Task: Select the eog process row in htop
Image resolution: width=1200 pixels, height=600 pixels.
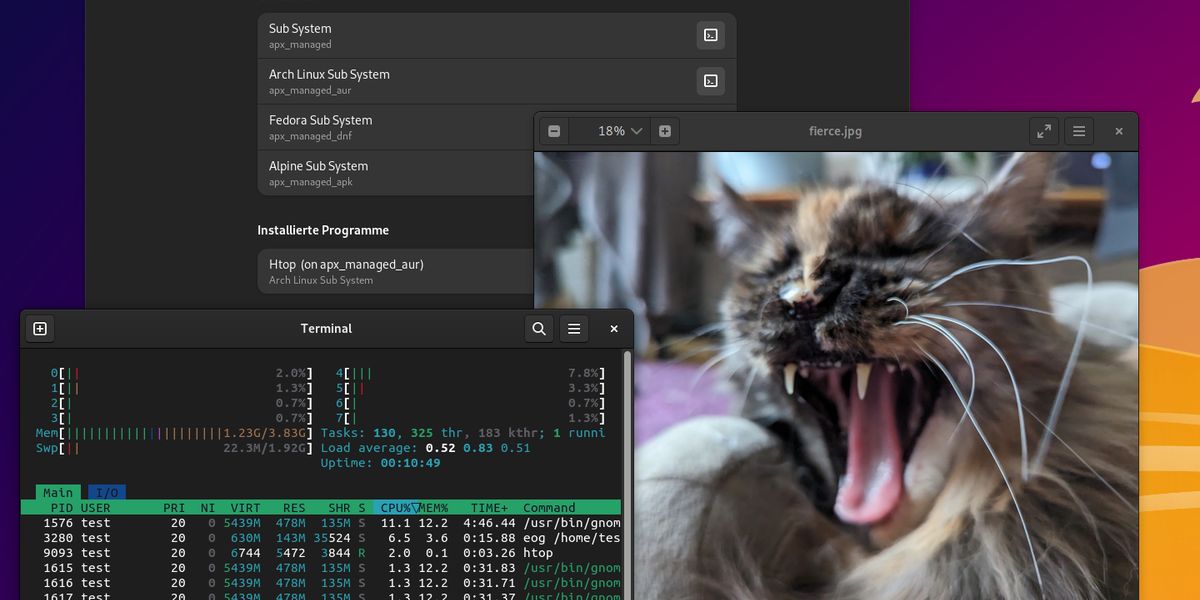Action: click(x=300, y=537)
